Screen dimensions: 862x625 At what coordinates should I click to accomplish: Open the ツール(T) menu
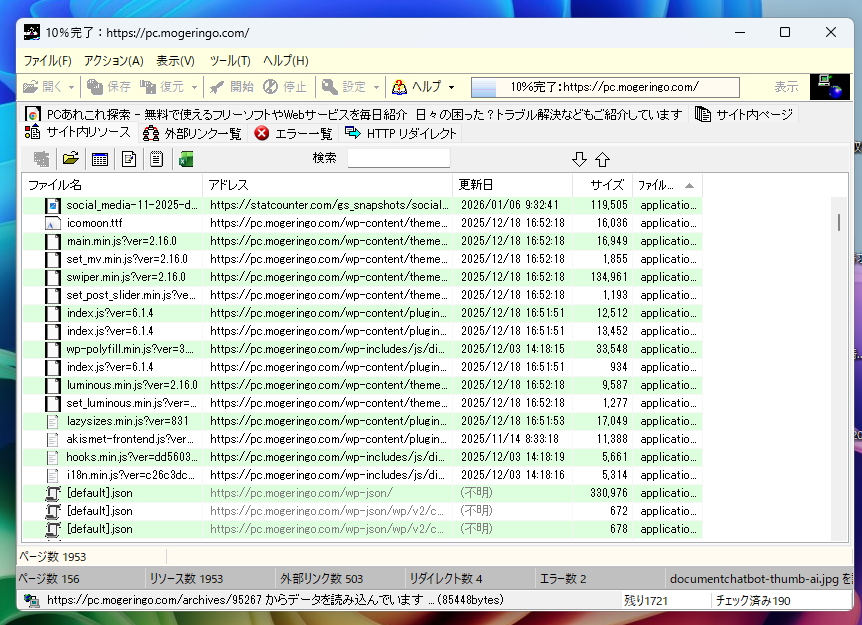[x=230, y=61]
